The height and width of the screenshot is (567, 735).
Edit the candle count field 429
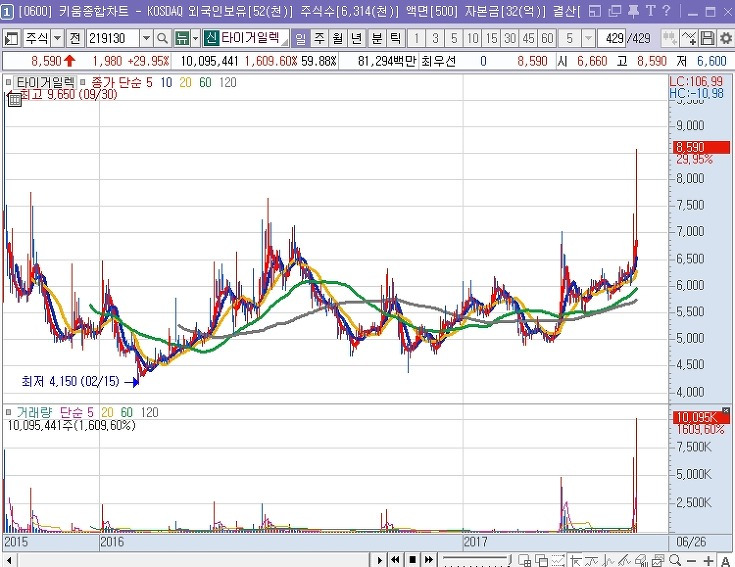612,38
